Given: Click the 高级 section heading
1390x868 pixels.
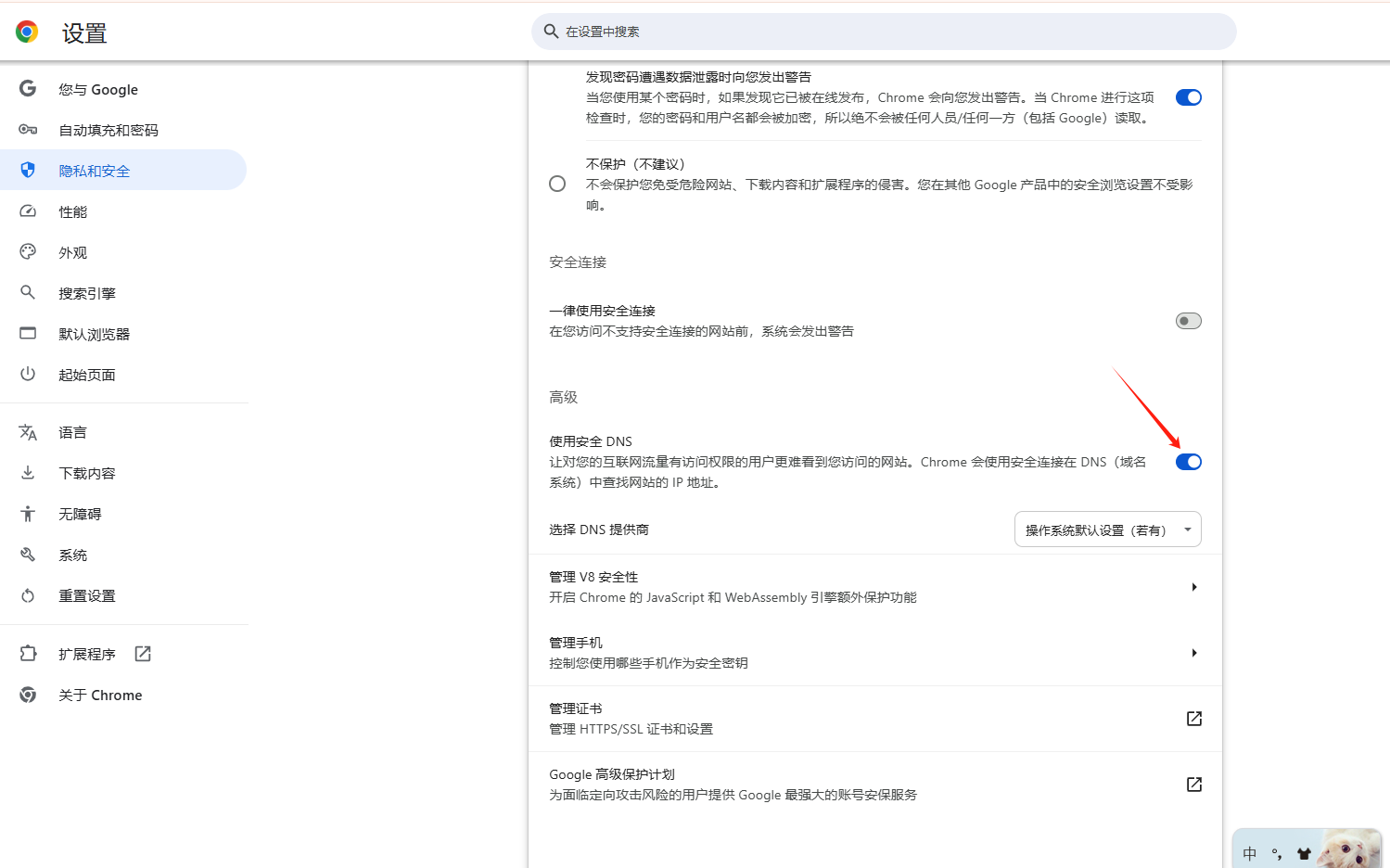Looking at the screenshot, I should (x=563, y=397).
